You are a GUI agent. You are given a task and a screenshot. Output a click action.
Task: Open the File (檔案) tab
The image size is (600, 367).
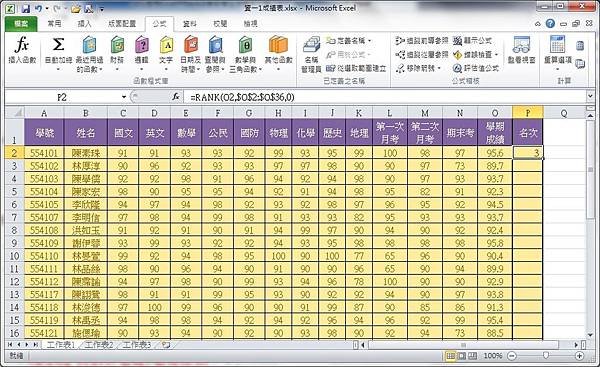coord(21,24)
